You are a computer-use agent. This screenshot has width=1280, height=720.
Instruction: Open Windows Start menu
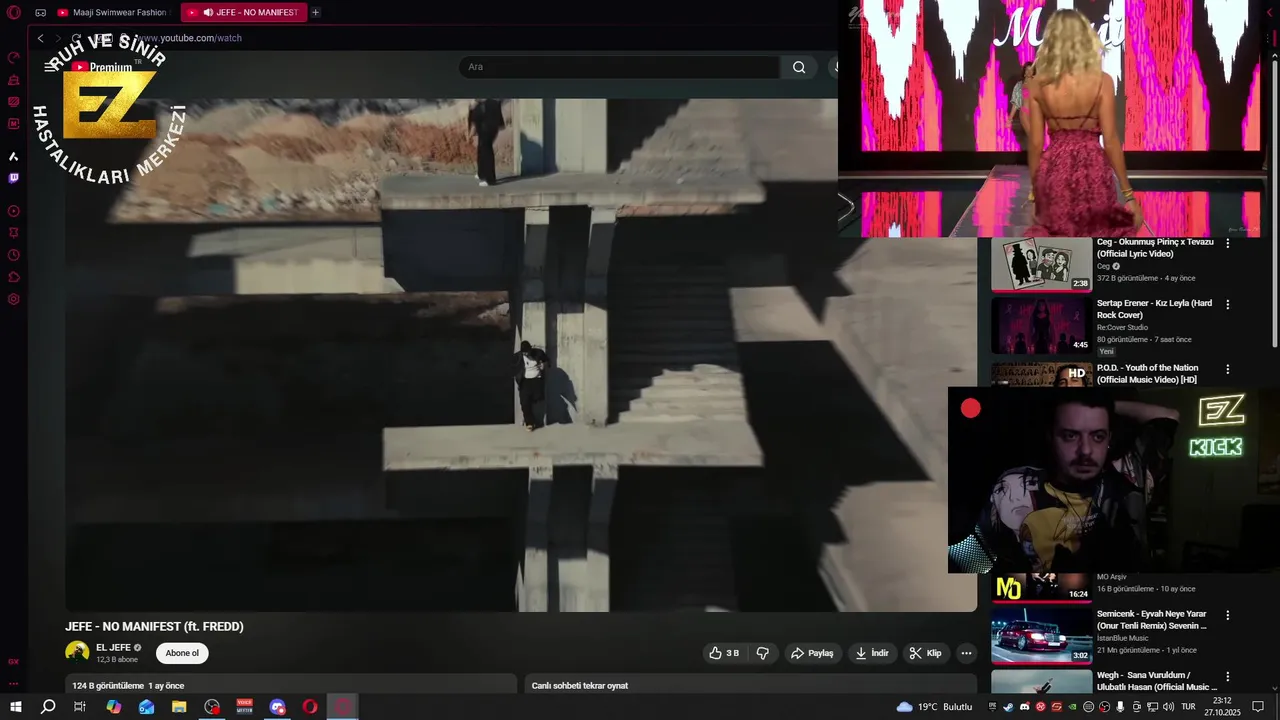coord(15,707)
